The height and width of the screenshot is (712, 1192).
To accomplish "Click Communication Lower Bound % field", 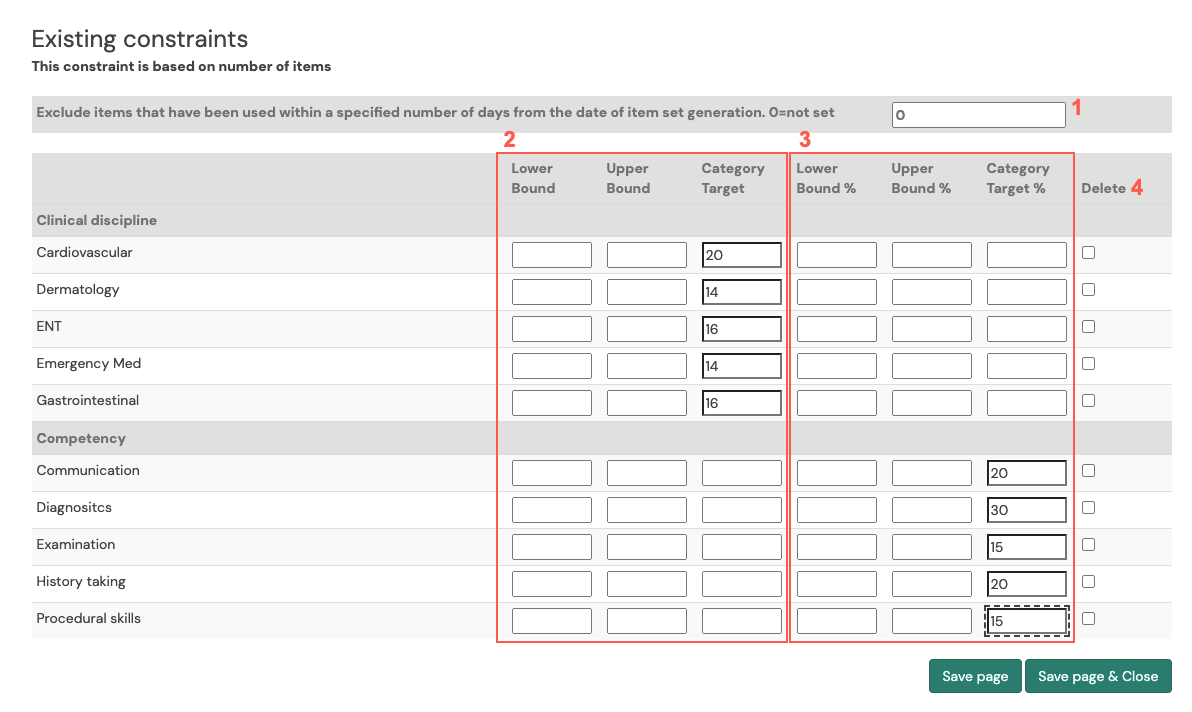I will 836,473.
